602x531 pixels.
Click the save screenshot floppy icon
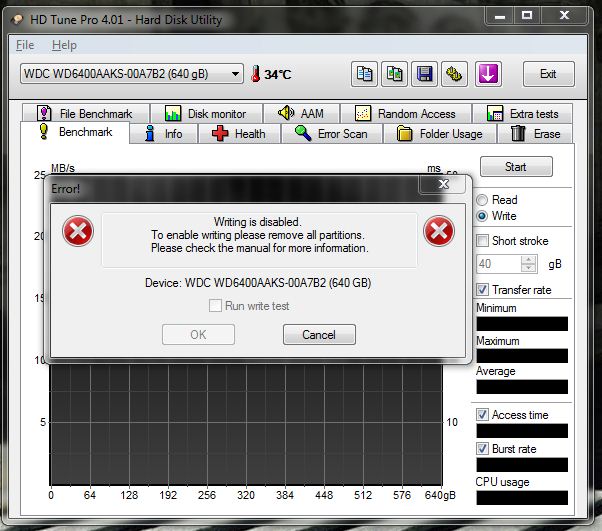point(424,74)
